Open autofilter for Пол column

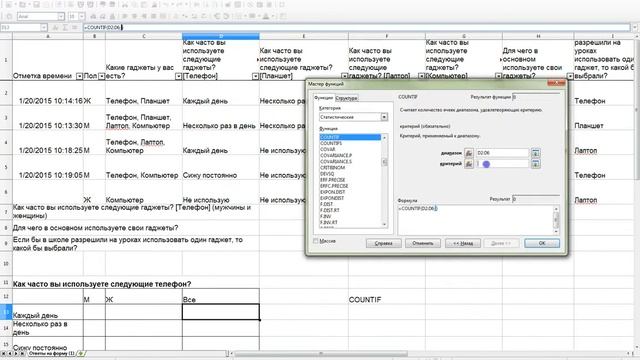click(102, 76)
